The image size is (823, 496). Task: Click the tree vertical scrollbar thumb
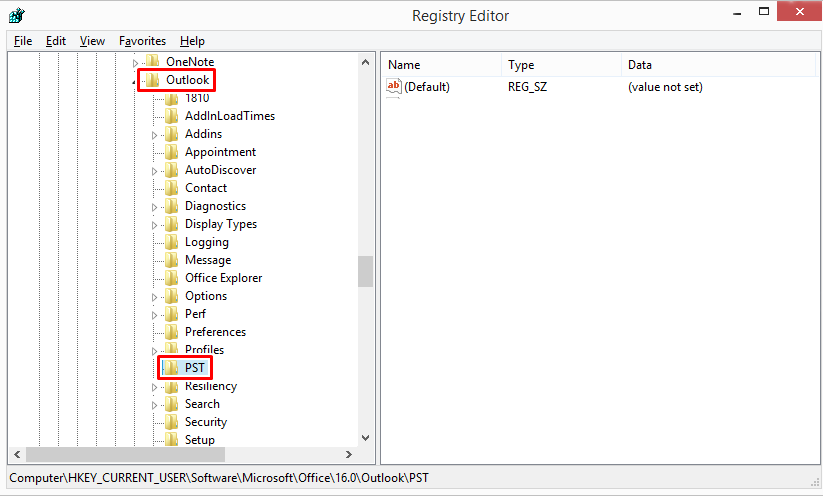[x=366, y=271]
